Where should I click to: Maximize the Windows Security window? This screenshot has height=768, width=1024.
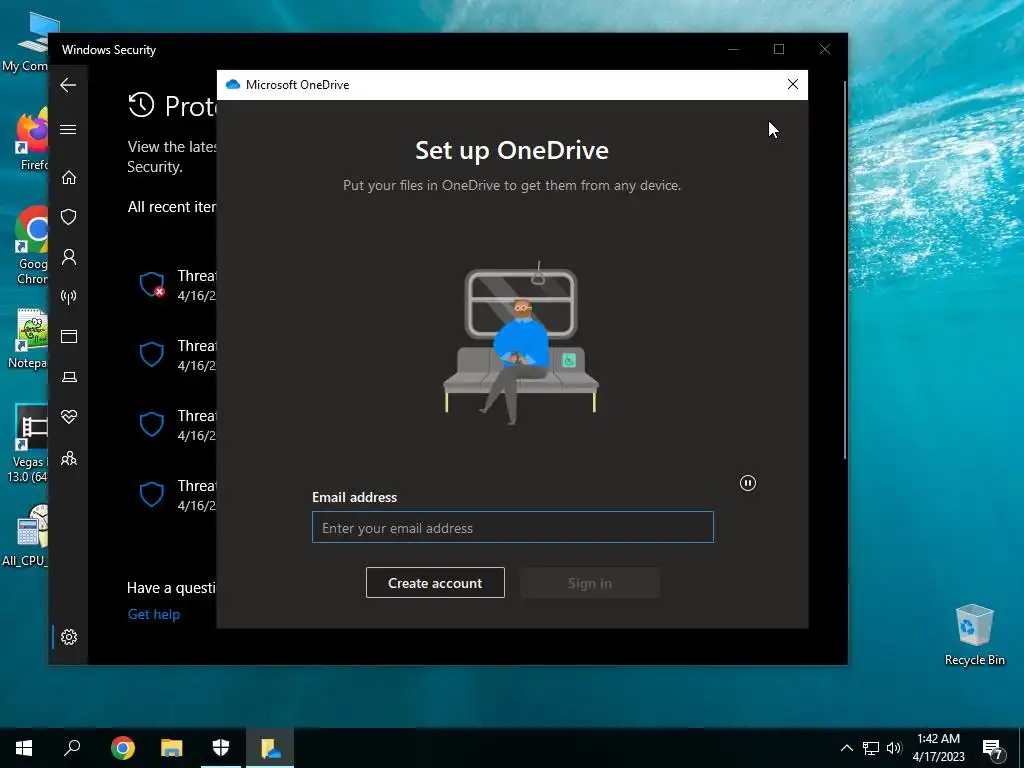click(x=778, y=49)
